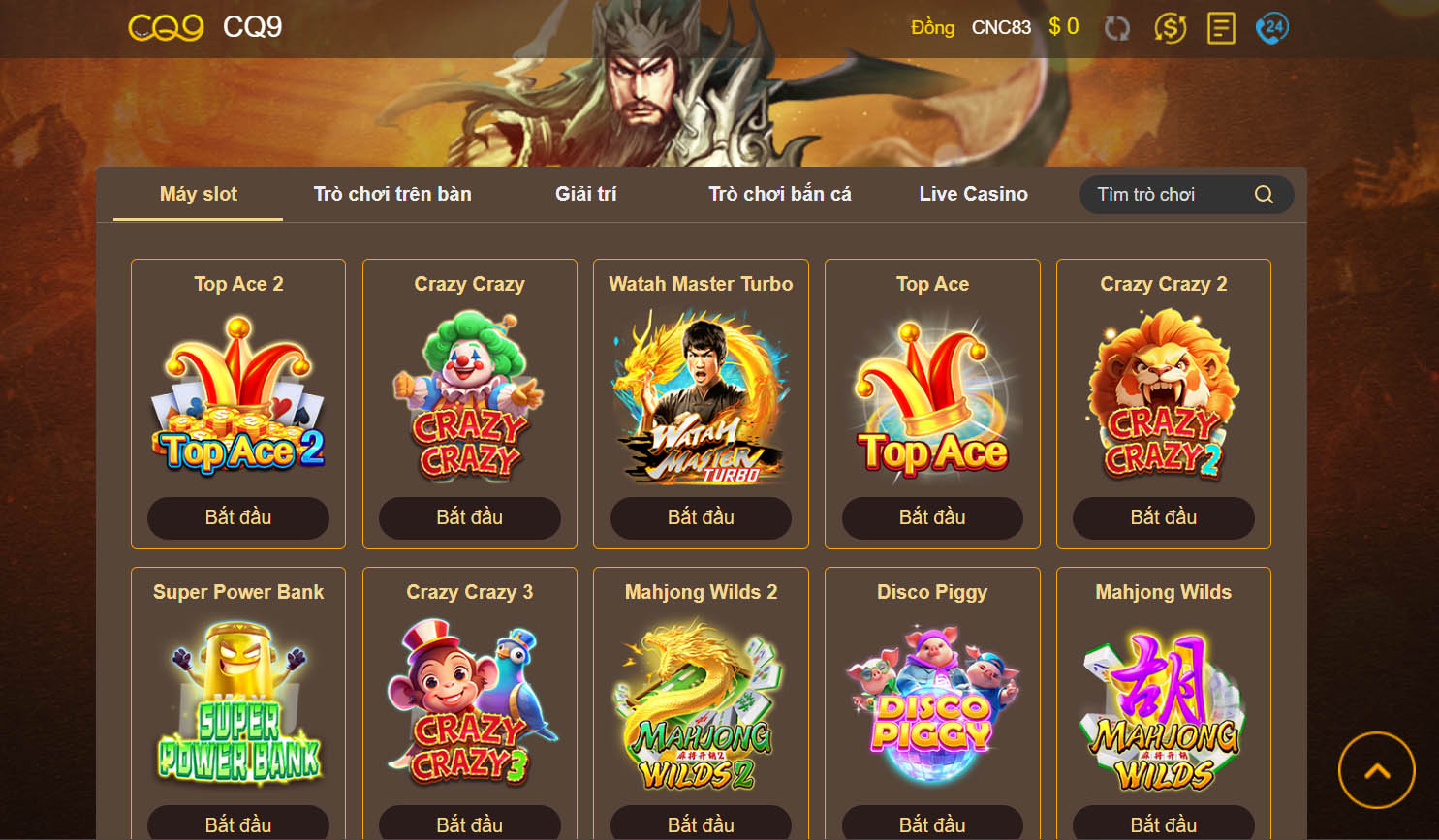Image resolution: width=1439 pixels, height=840 pixels.
Task: Open the 24-hour customer support icon
Action: (x=1272, y=28)
